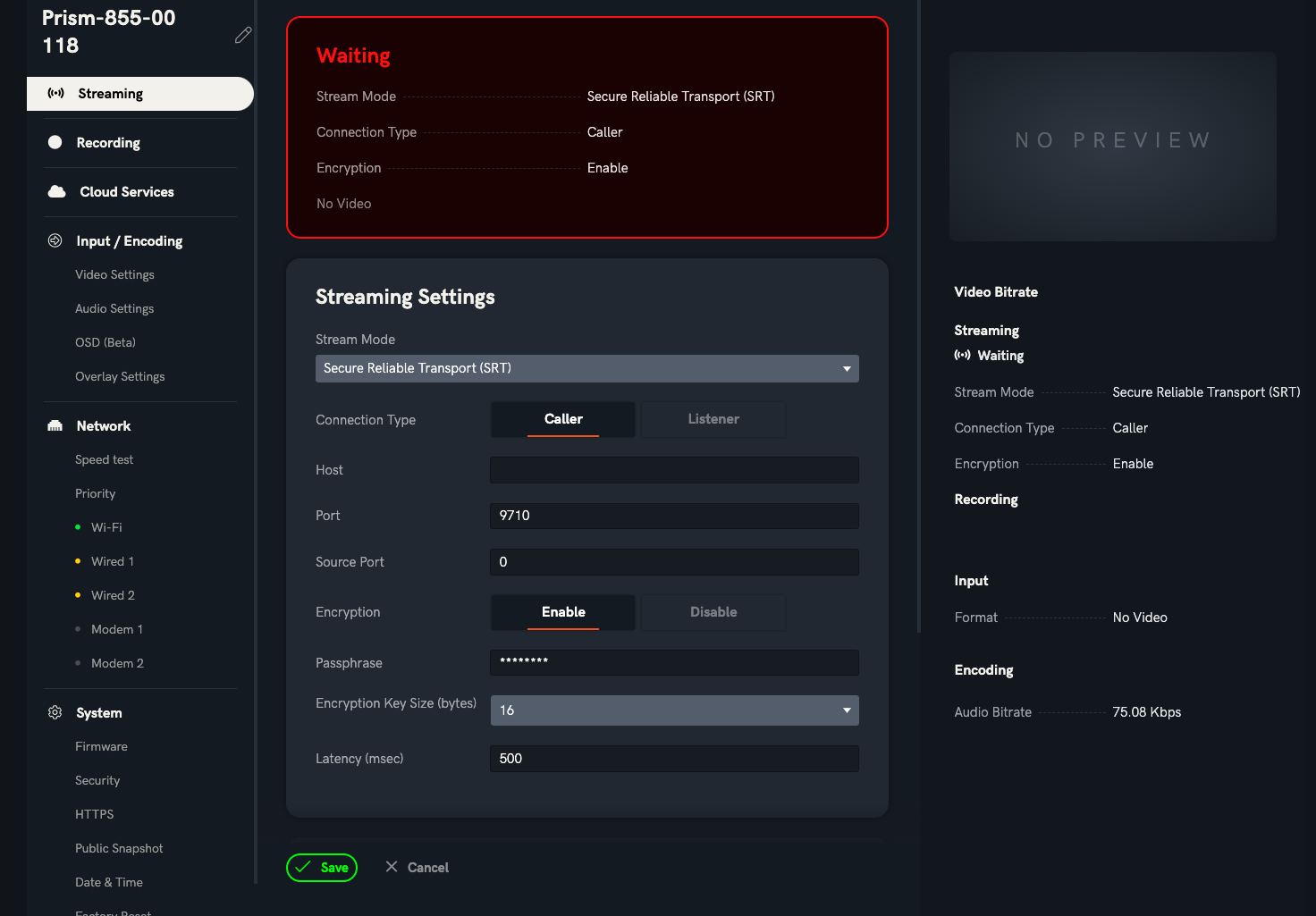Switch Connection Type to Listener
The height and width of the screenshot is (916, 1316).
(713, 419)
